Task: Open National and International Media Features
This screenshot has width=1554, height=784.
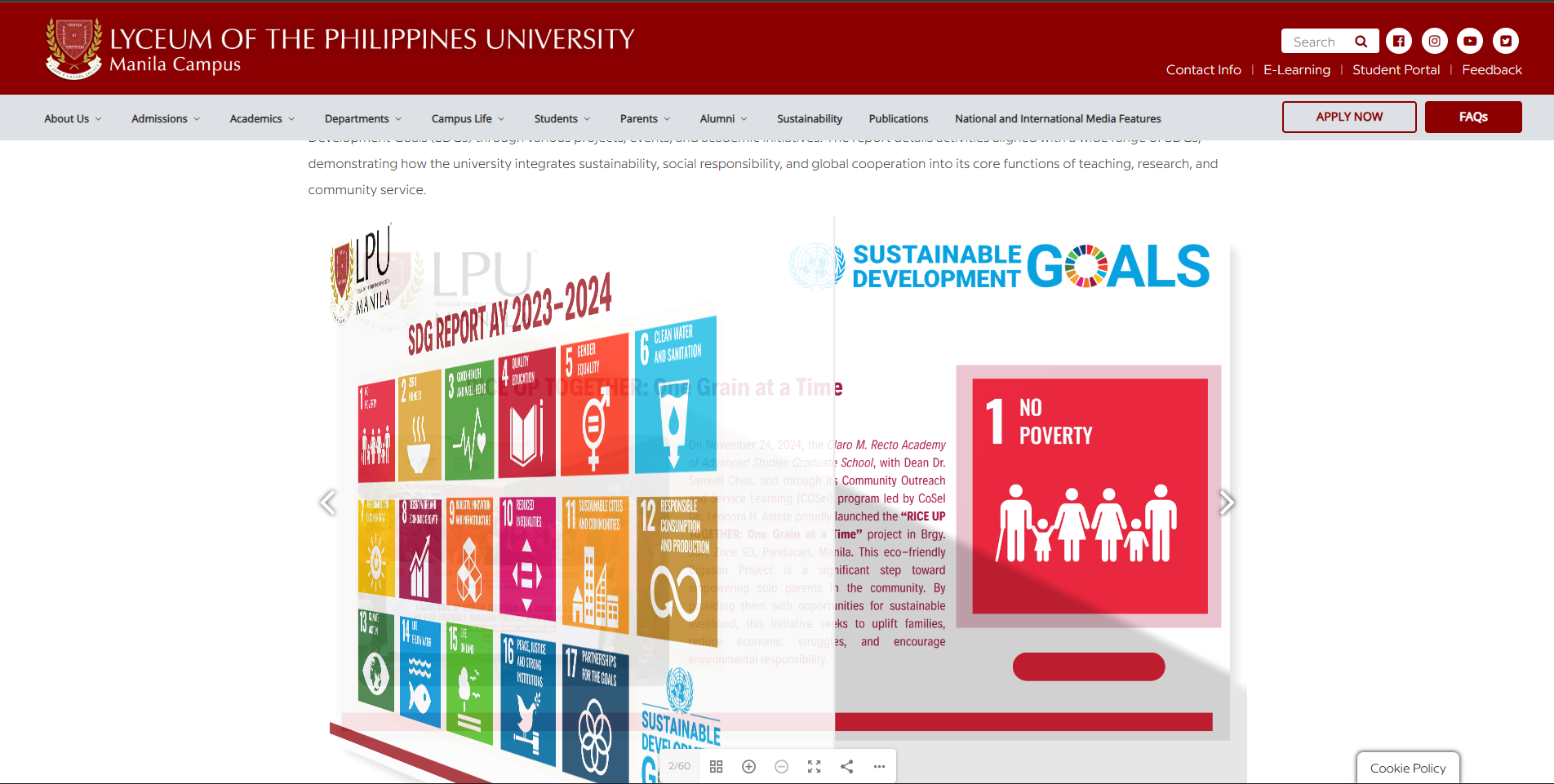Action: pos(1058,118)
